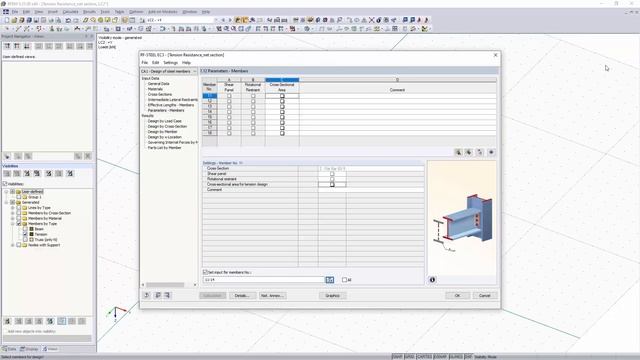
Task: Open the LC2 load case dropdown in toolbar
Action: pos(216,20)
